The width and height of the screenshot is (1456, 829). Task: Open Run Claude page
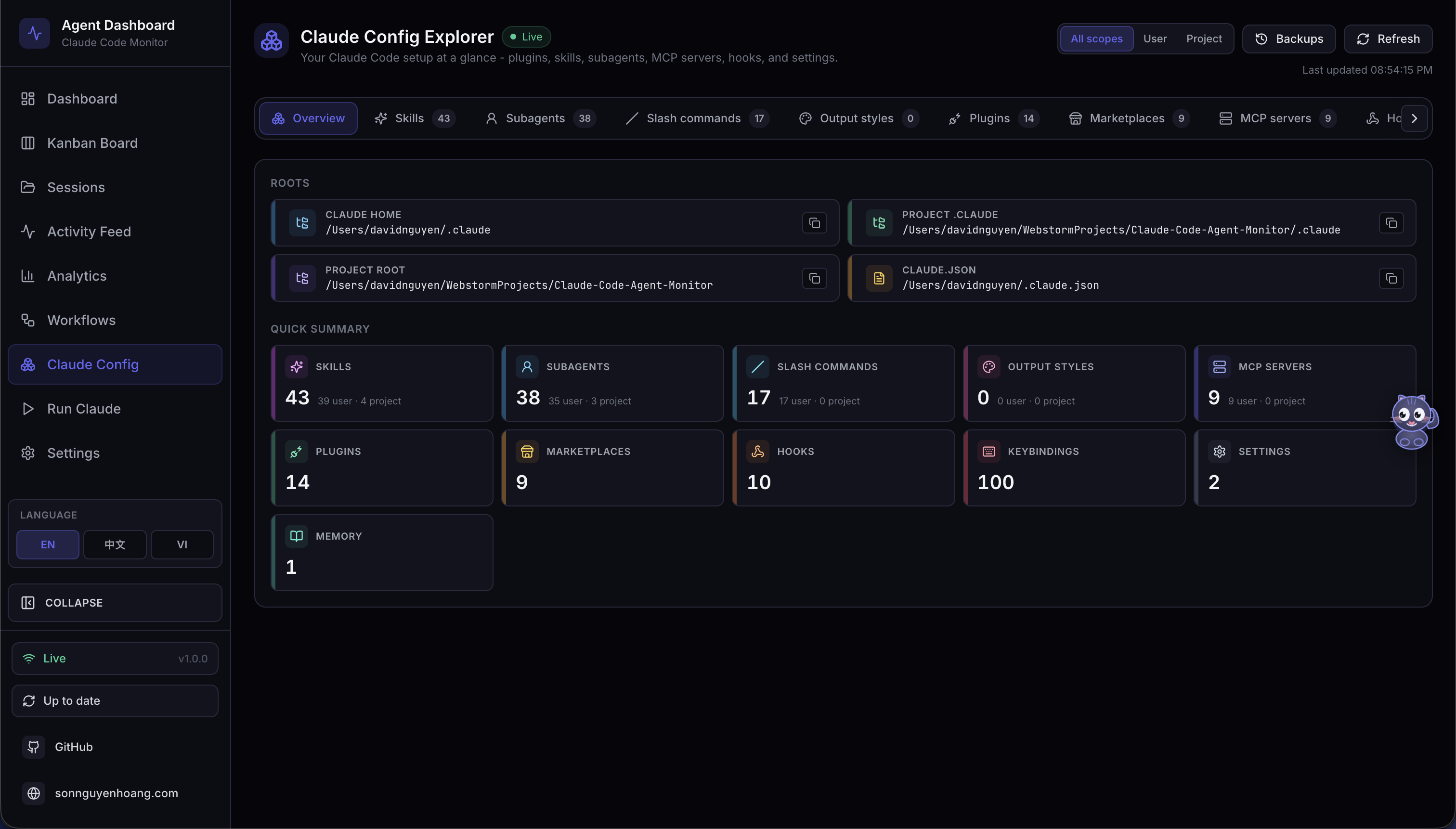[x=115, y=409]
